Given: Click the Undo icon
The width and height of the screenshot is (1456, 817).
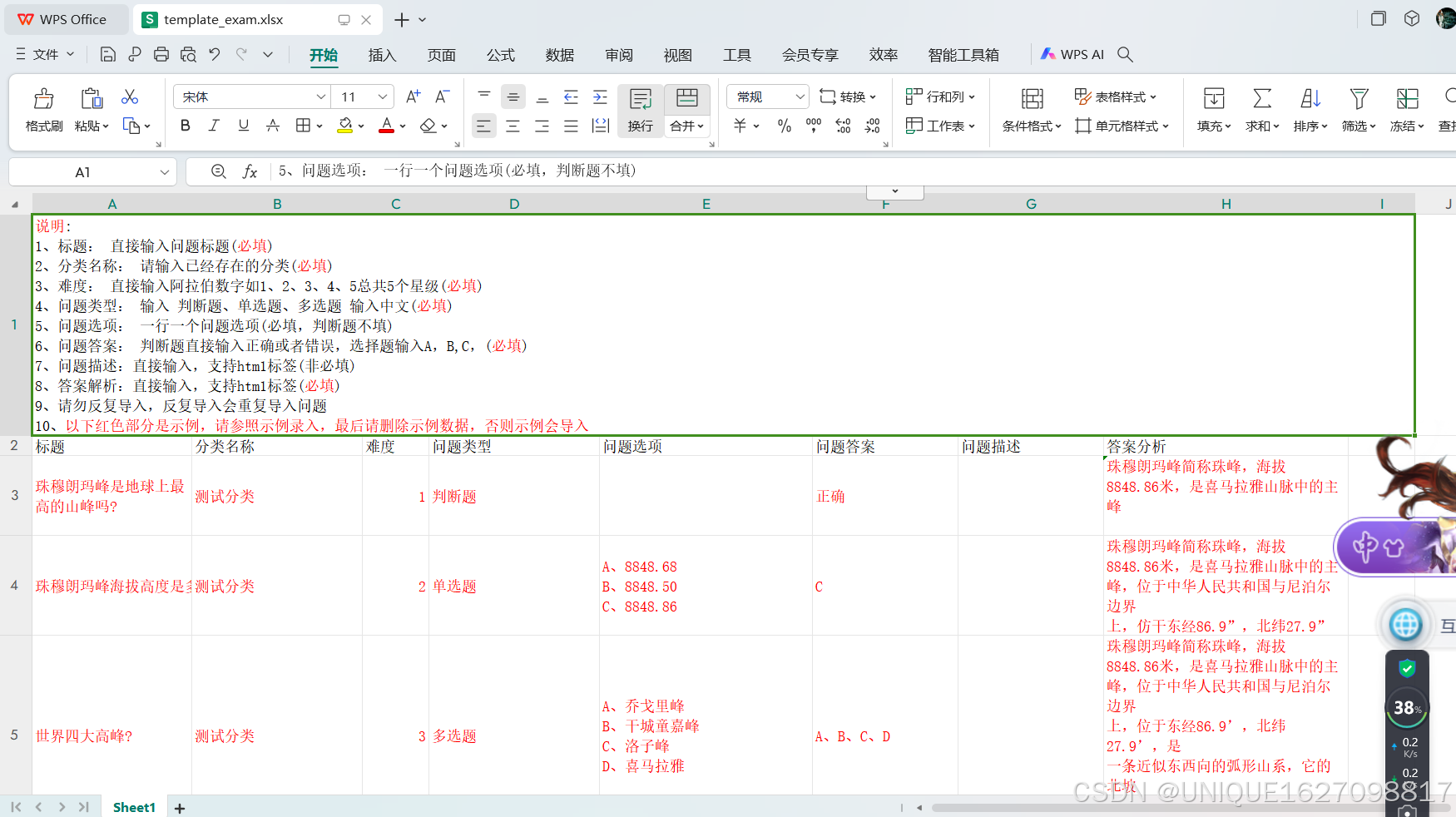Looking at the screenshot, I should [215, 53].
